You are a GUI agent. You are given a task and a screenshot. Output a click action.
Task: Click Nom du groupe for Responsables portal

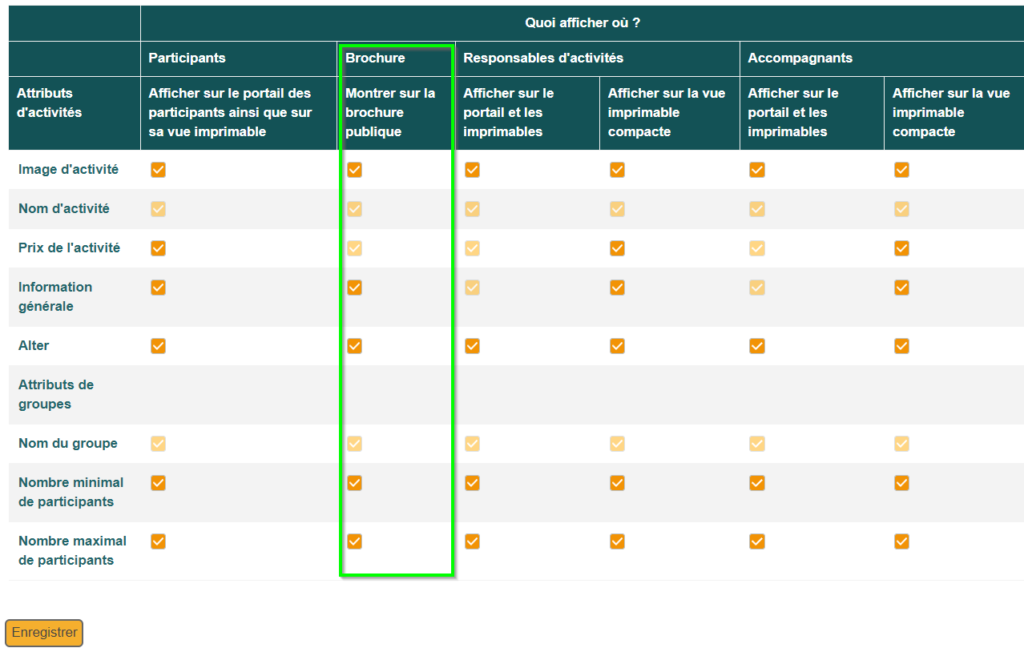coord(472,444)
